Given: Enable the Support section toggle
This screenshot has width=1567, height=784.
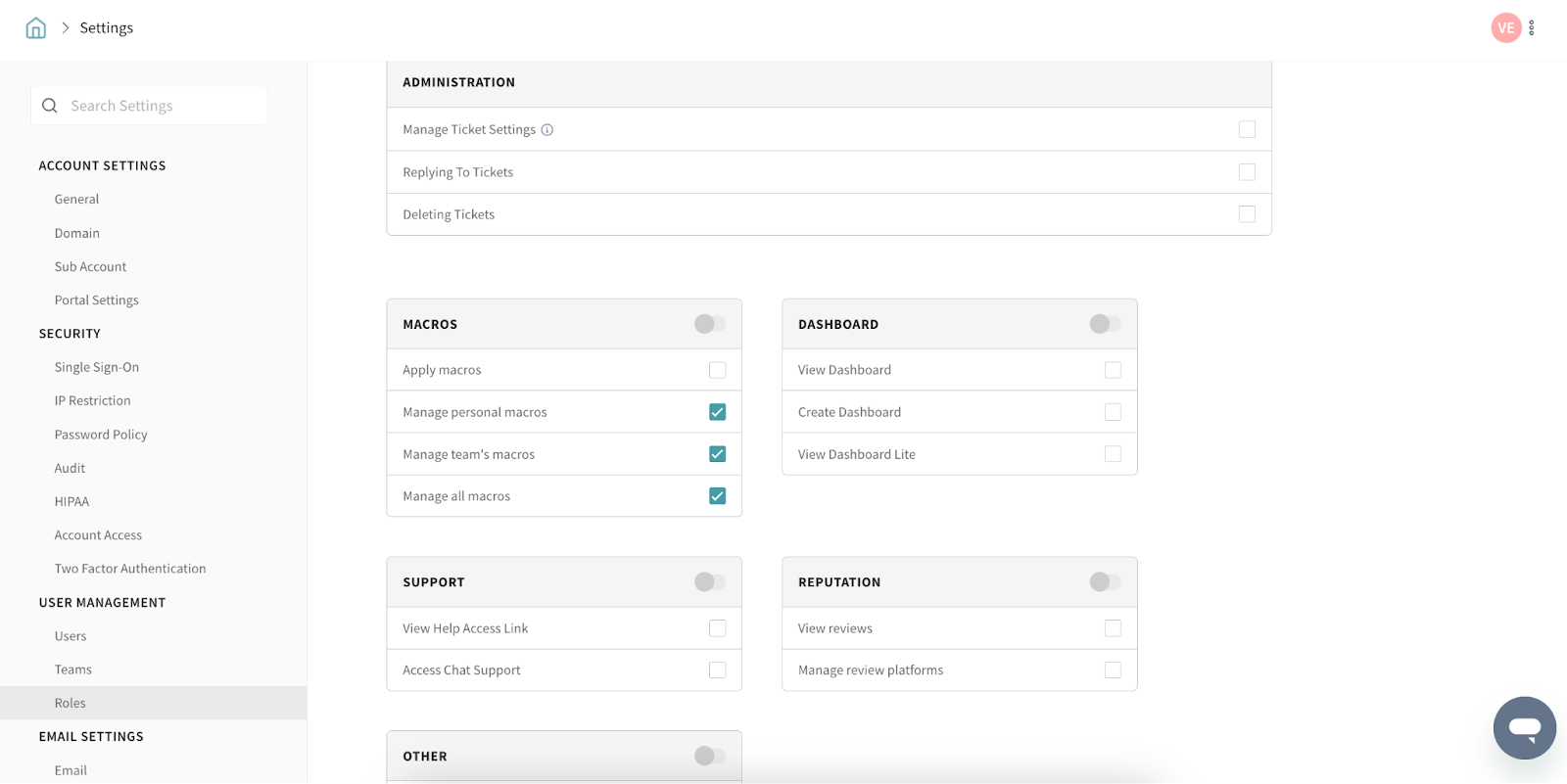Looking at the screenshot, I should pyautogui.click(x=710, y=582).
